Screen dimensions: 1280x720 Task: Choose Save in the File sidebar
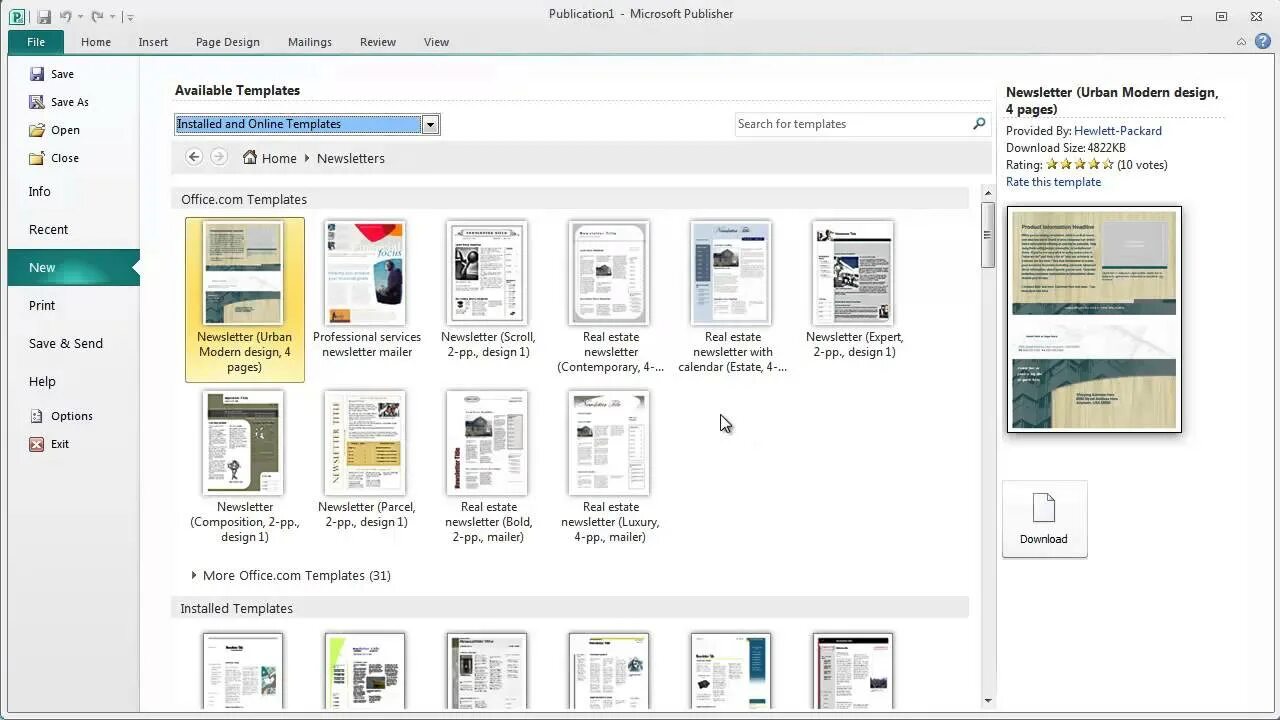(x=52, y=74)
